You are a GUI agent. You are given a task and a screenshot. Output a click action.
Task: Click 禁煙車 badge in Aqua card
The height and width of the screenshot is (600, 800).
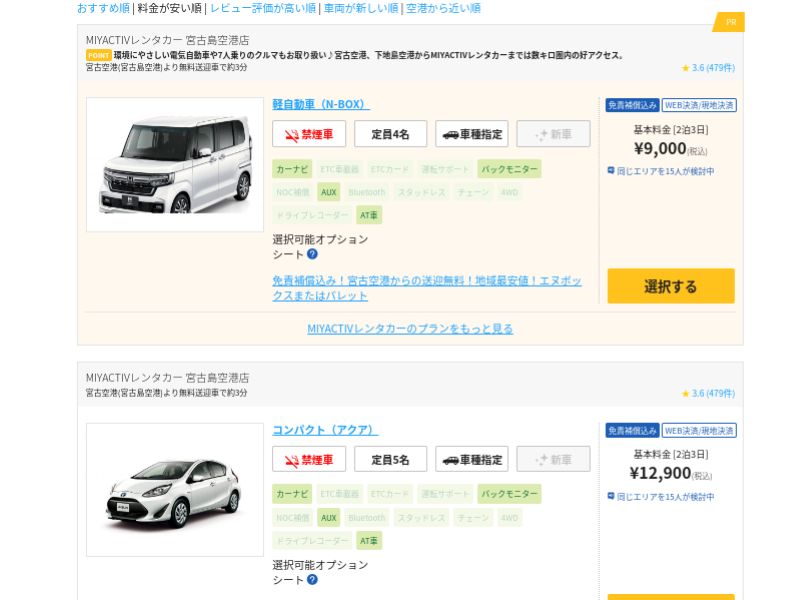(x=309, y=459)
